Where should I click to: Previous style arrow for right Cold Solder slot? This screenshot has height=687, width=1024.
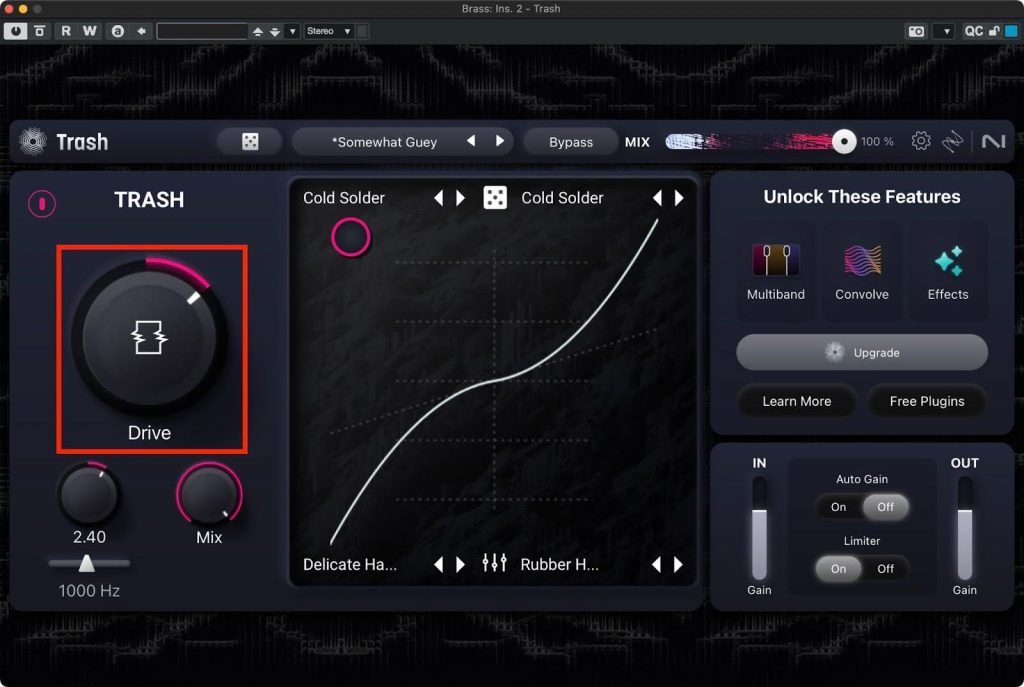pyautogui.click(x=658, y=198)
